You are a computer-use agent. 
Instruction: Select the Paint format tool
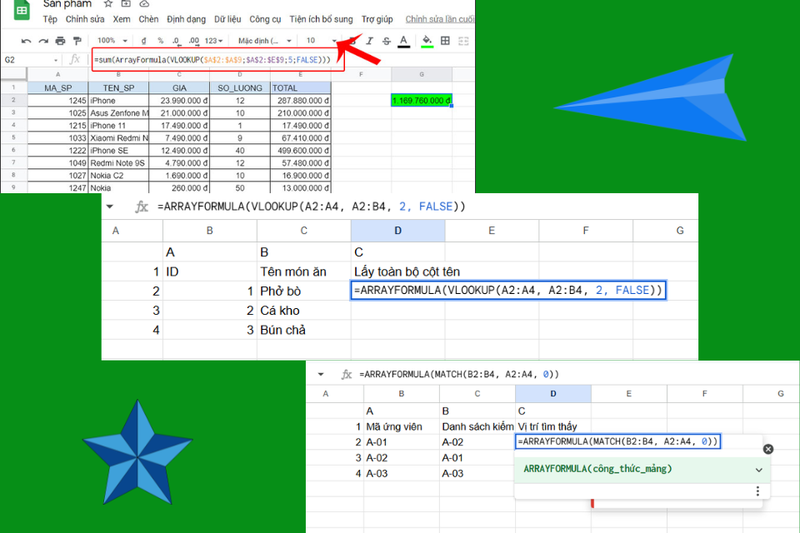(77, 41)
